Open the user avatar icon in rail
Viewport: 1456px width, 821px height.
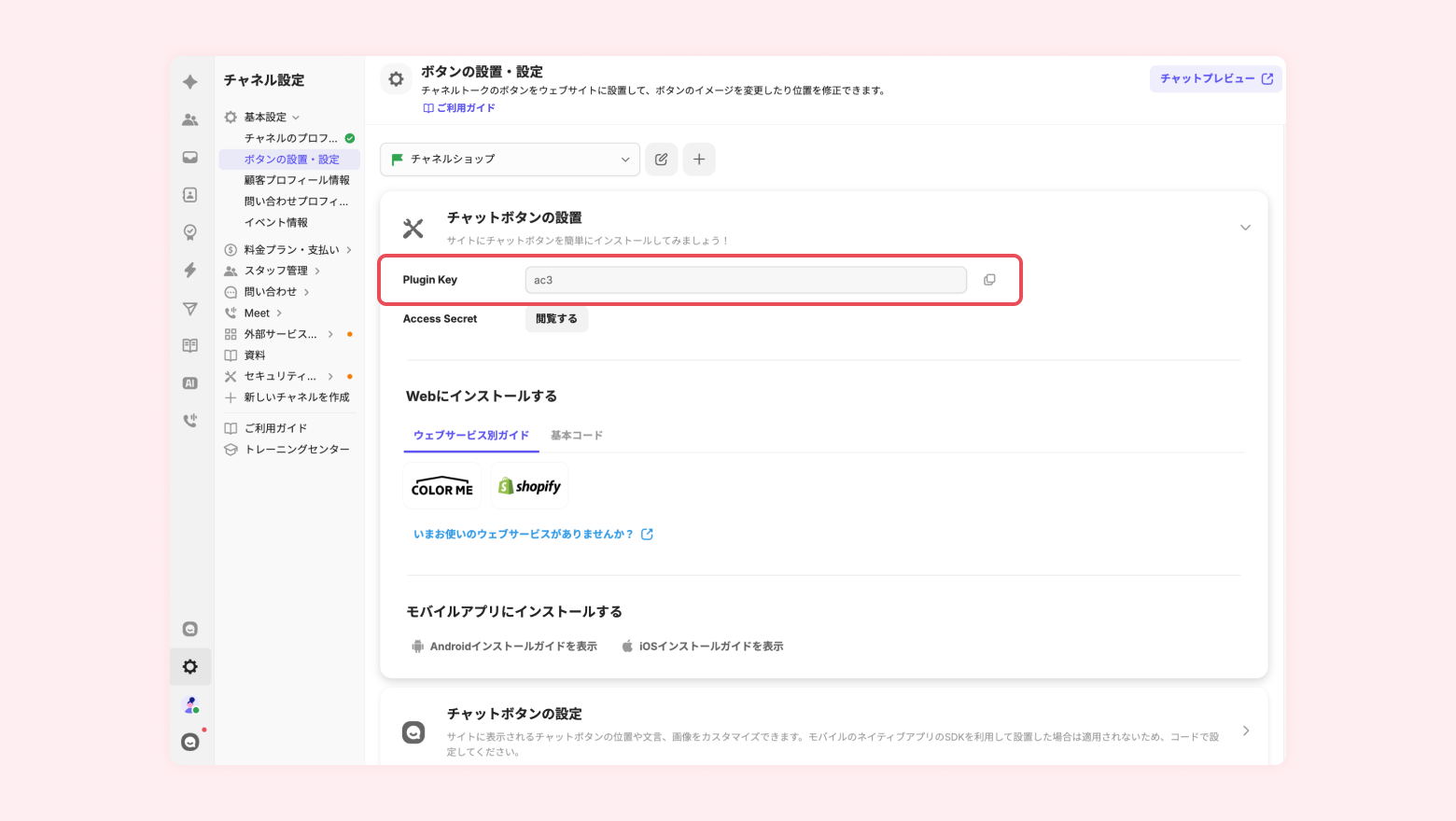coord(190,705)
